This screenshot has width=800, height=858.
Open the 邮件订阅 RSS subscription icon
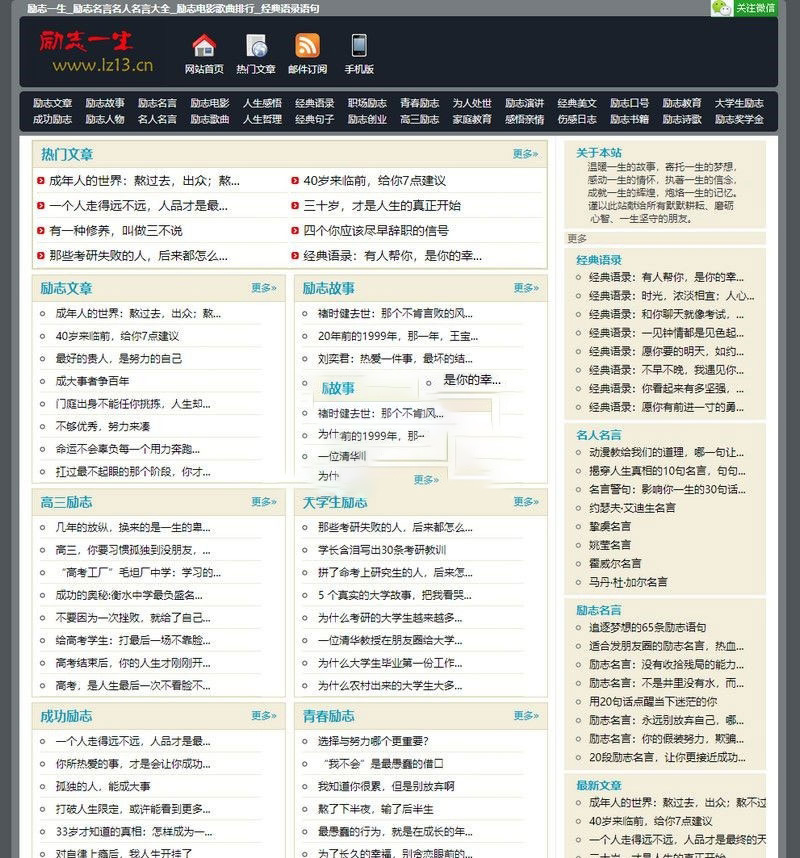coord(307,54)
